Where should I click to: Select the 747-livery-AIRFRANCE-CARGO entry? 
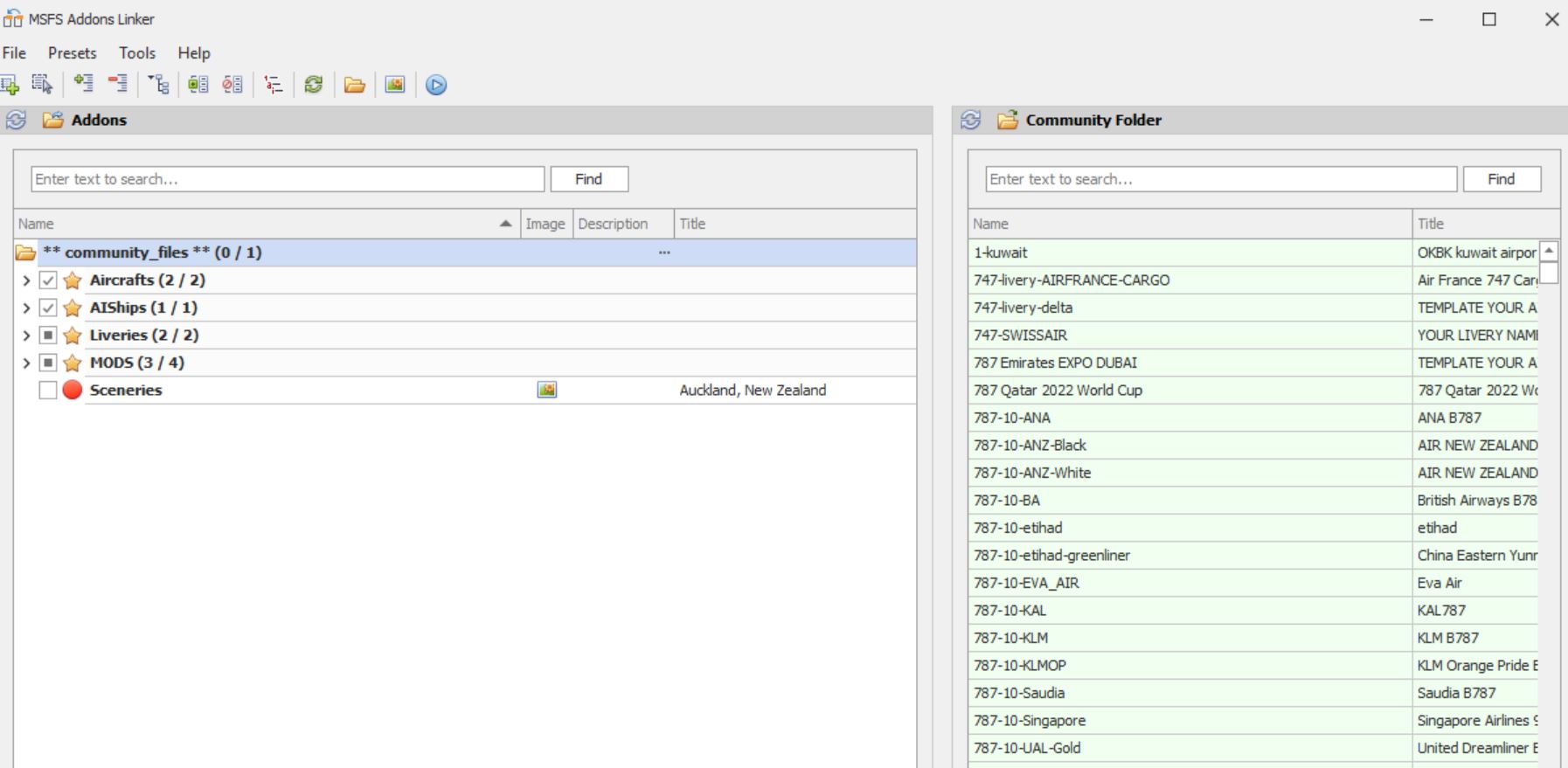coord(1190,280)
